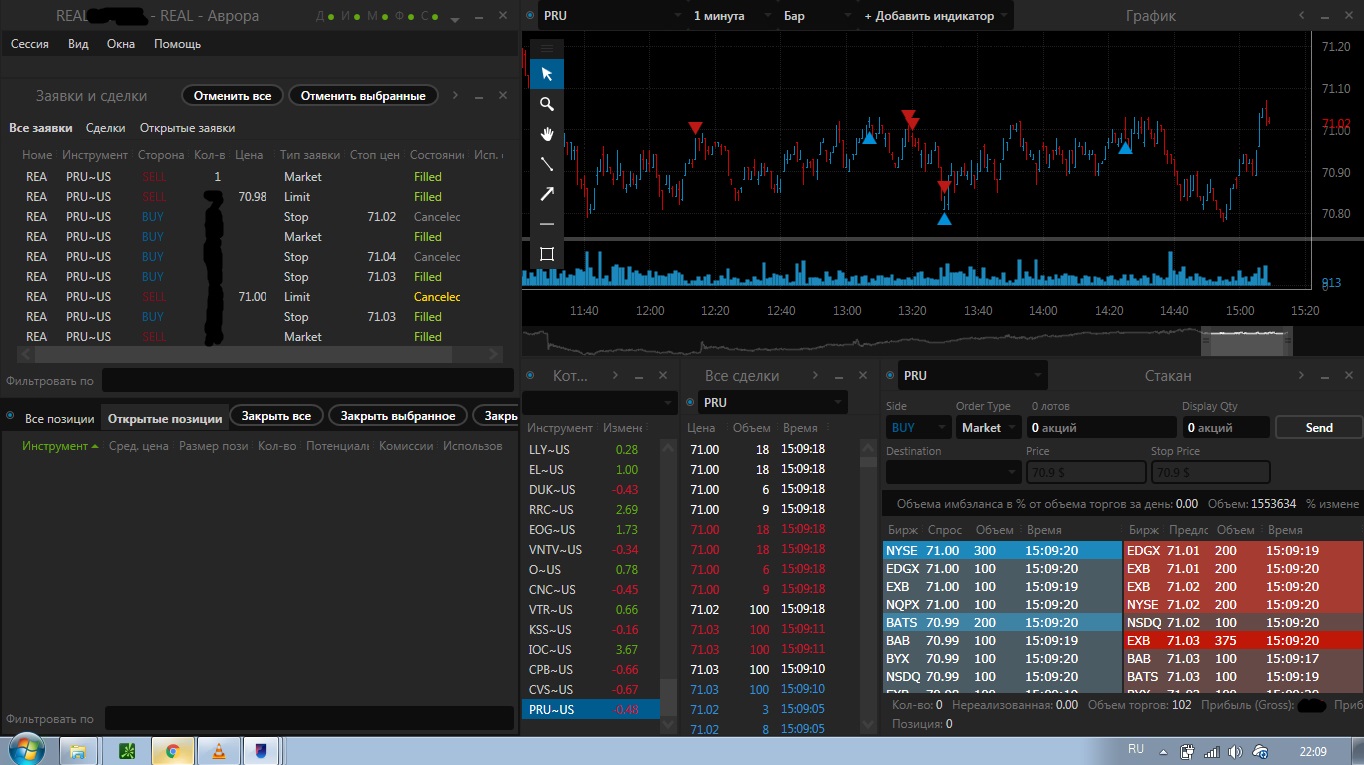The image size is (1364, 765).
Task: Click the chart toolbar grip handle
Action: click(546, 48)
